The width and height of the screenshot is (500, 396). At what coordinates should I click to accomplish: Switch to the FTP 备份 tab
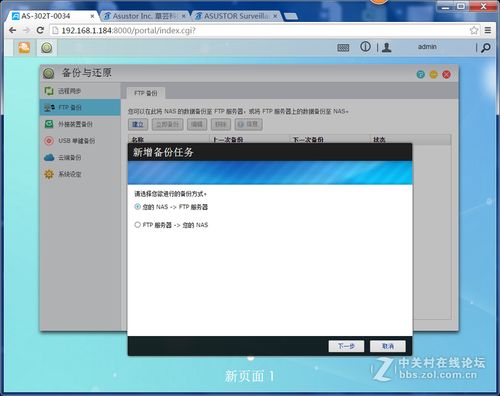(146, 93)
